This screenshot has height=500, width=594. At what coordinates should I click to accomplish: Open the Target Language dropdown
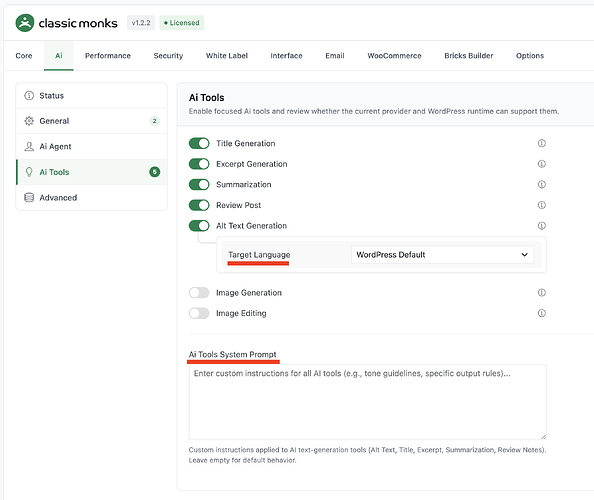point(442,255)
